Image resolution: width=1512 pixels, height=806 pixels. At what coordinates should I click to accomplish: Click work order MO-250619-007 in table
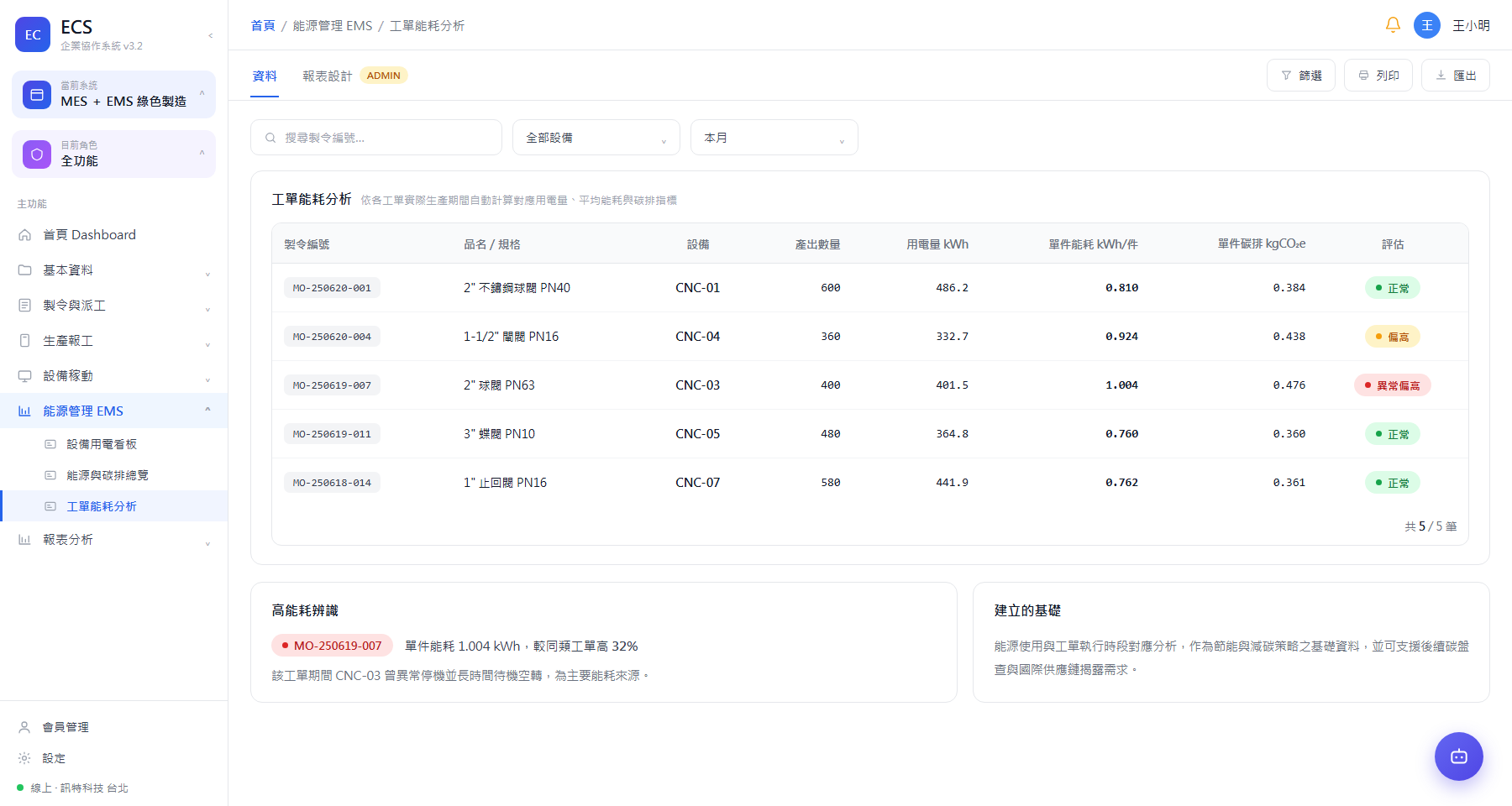[332, 385]
